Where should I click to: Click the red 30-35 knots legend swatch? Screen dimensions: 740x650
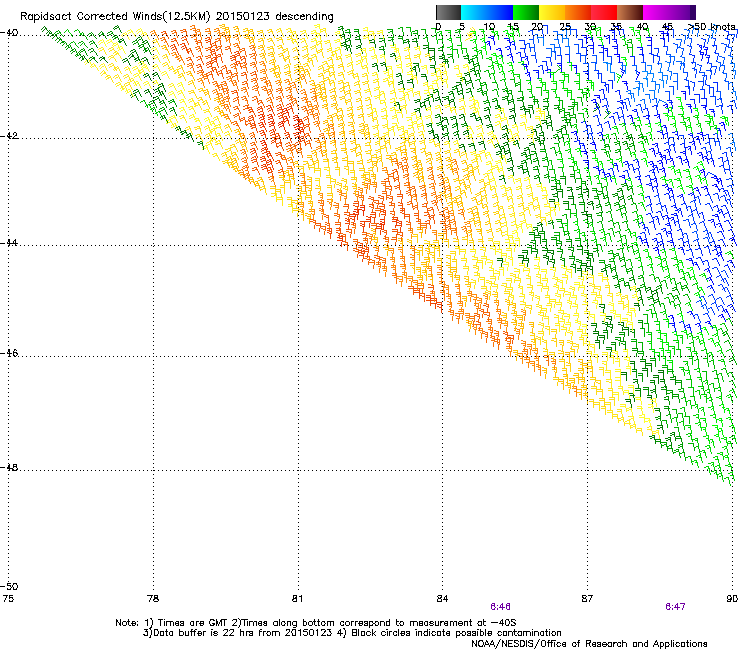[x=604, y=12]
